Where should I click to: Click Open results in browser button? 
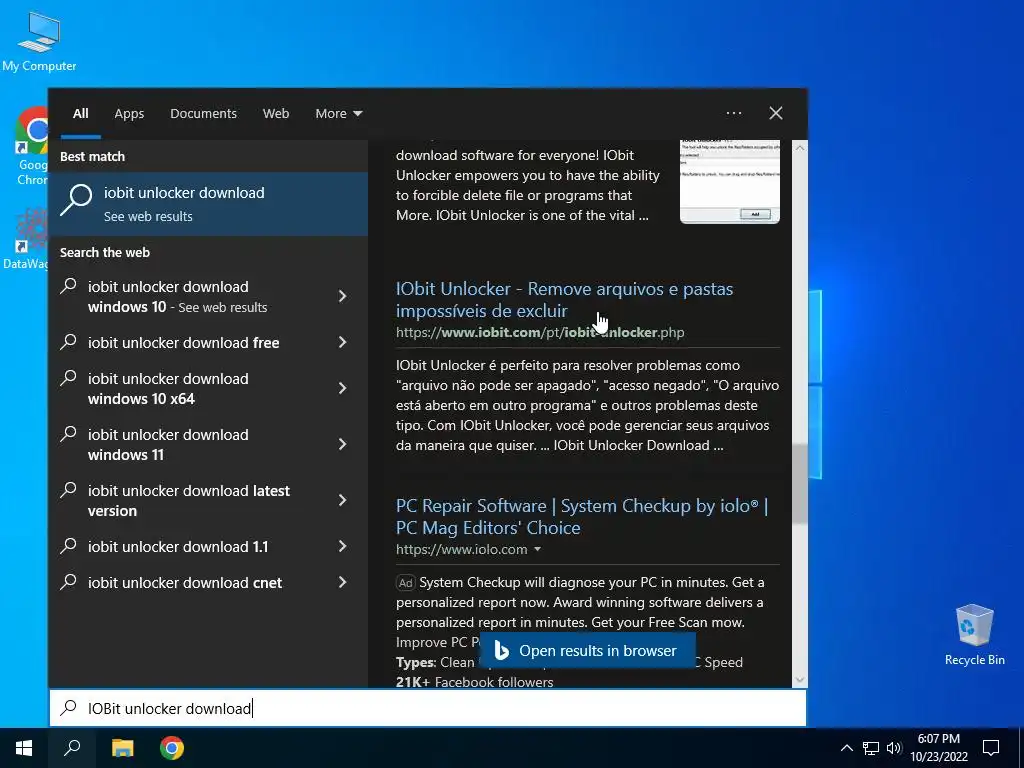(x=587, y=650)
